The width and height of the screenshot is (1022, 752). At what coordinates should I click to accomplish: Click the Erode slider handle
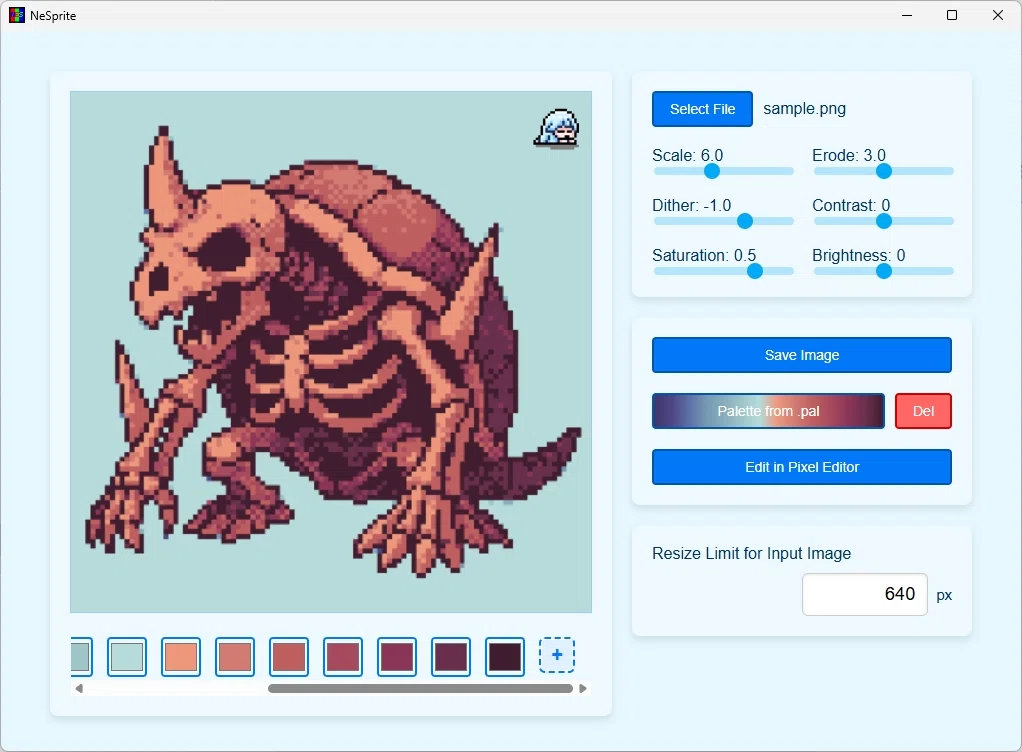[x=883, y=171]
